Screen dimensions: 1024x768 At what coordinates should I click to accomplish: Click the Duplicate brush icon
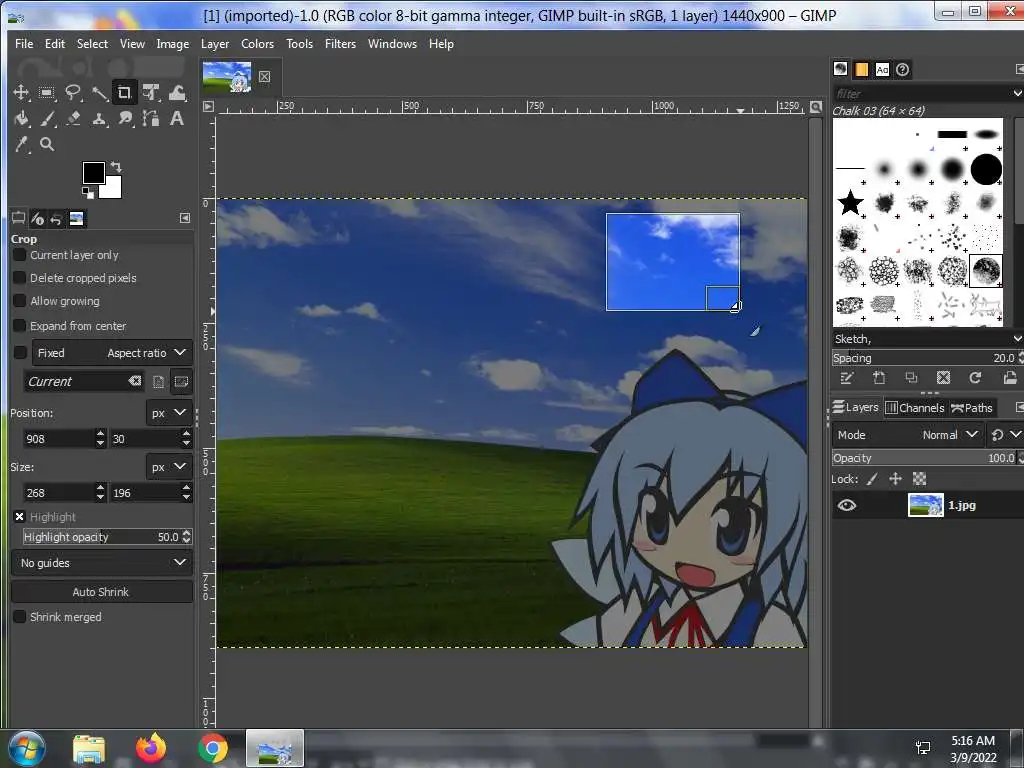[x=911, y=377]
